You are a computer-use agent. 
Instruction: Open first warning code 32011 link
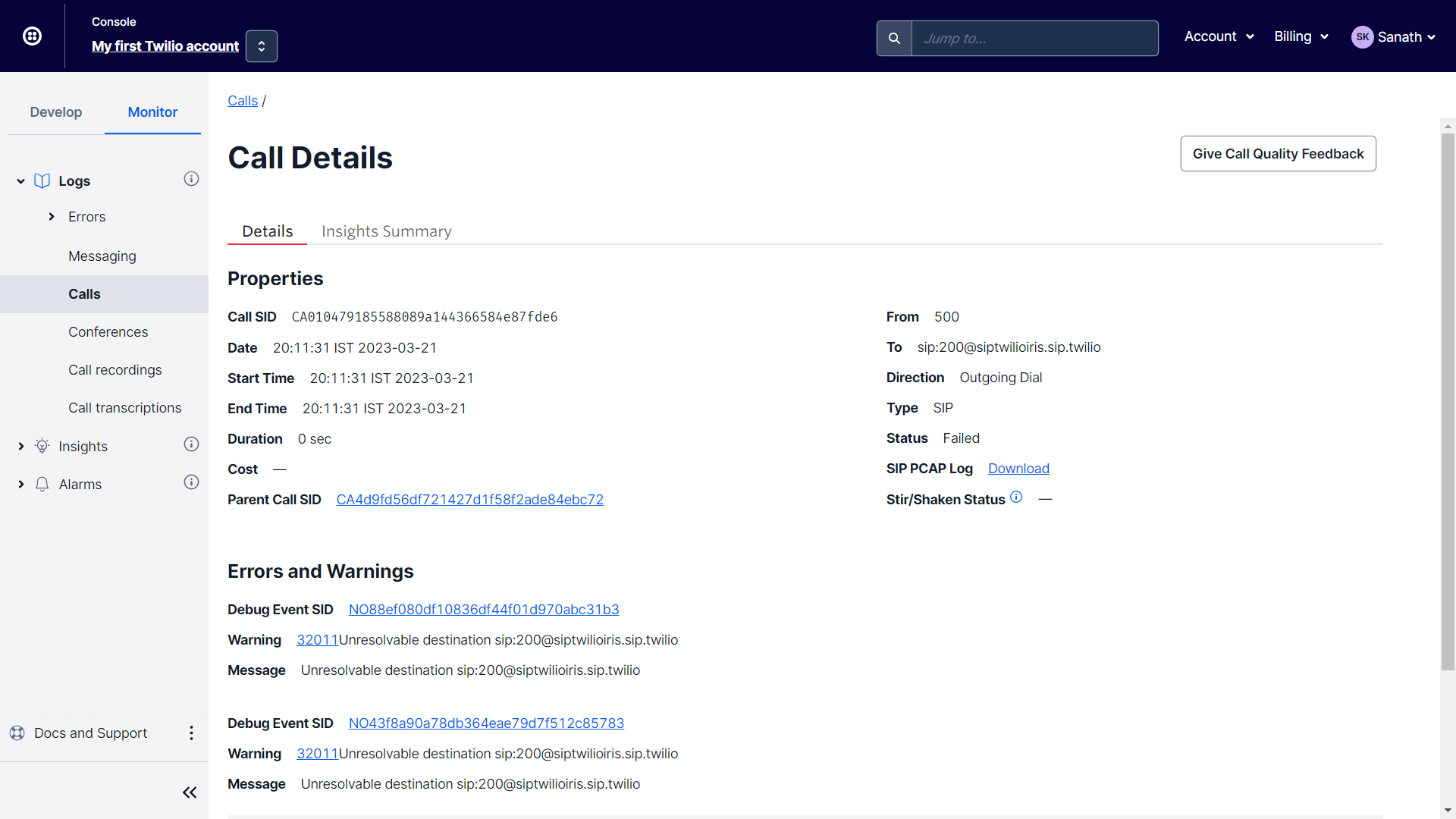[317, 640]
